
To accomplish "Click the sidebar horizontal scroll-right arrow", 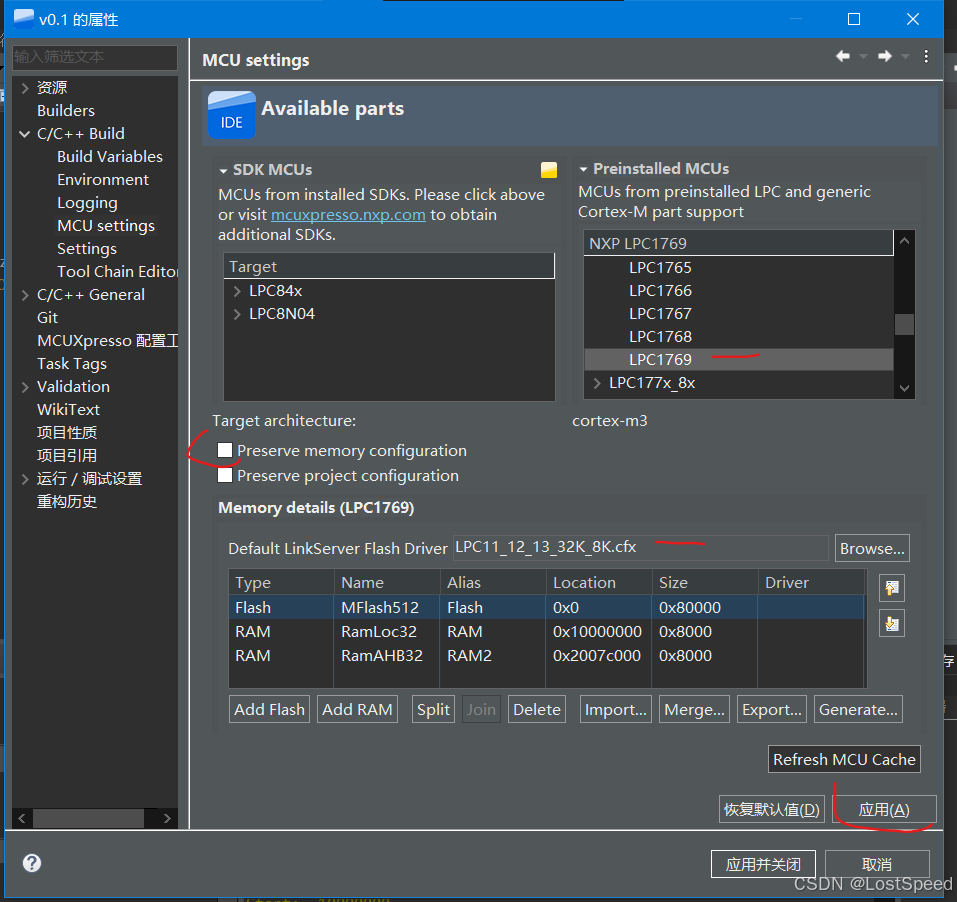I will point(167,818).
